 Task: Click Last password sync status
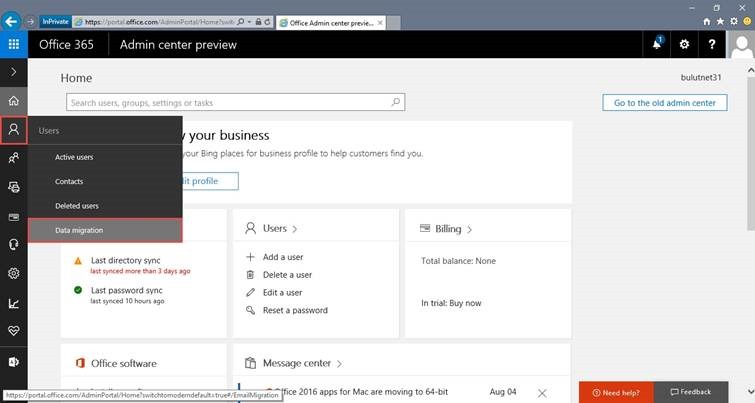tap(127, 290)
